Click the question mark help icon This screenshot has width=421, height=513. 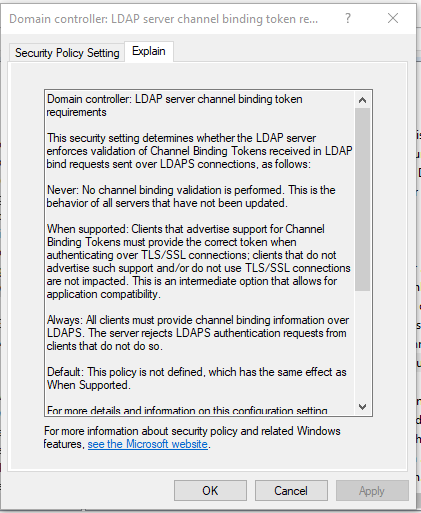348,18
